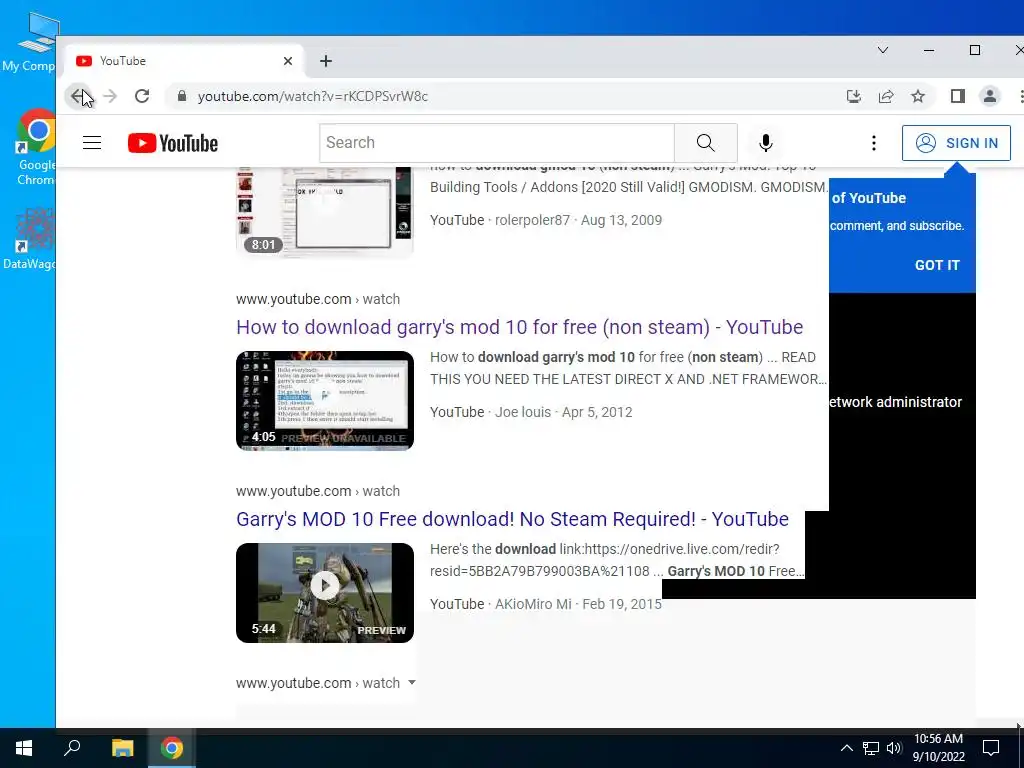Show hidden system tray icons

(846, 748)
